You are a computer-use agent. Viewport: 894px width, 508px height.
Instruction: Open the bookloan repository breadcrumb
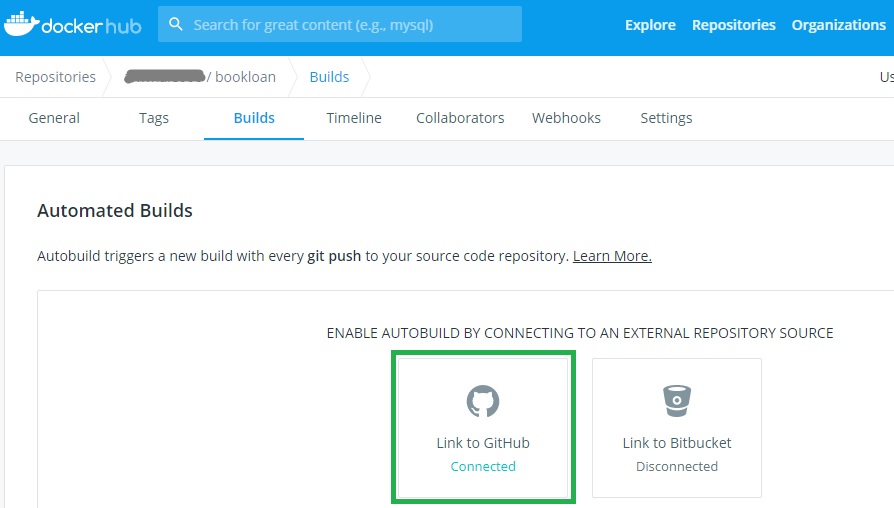point(200,77)
